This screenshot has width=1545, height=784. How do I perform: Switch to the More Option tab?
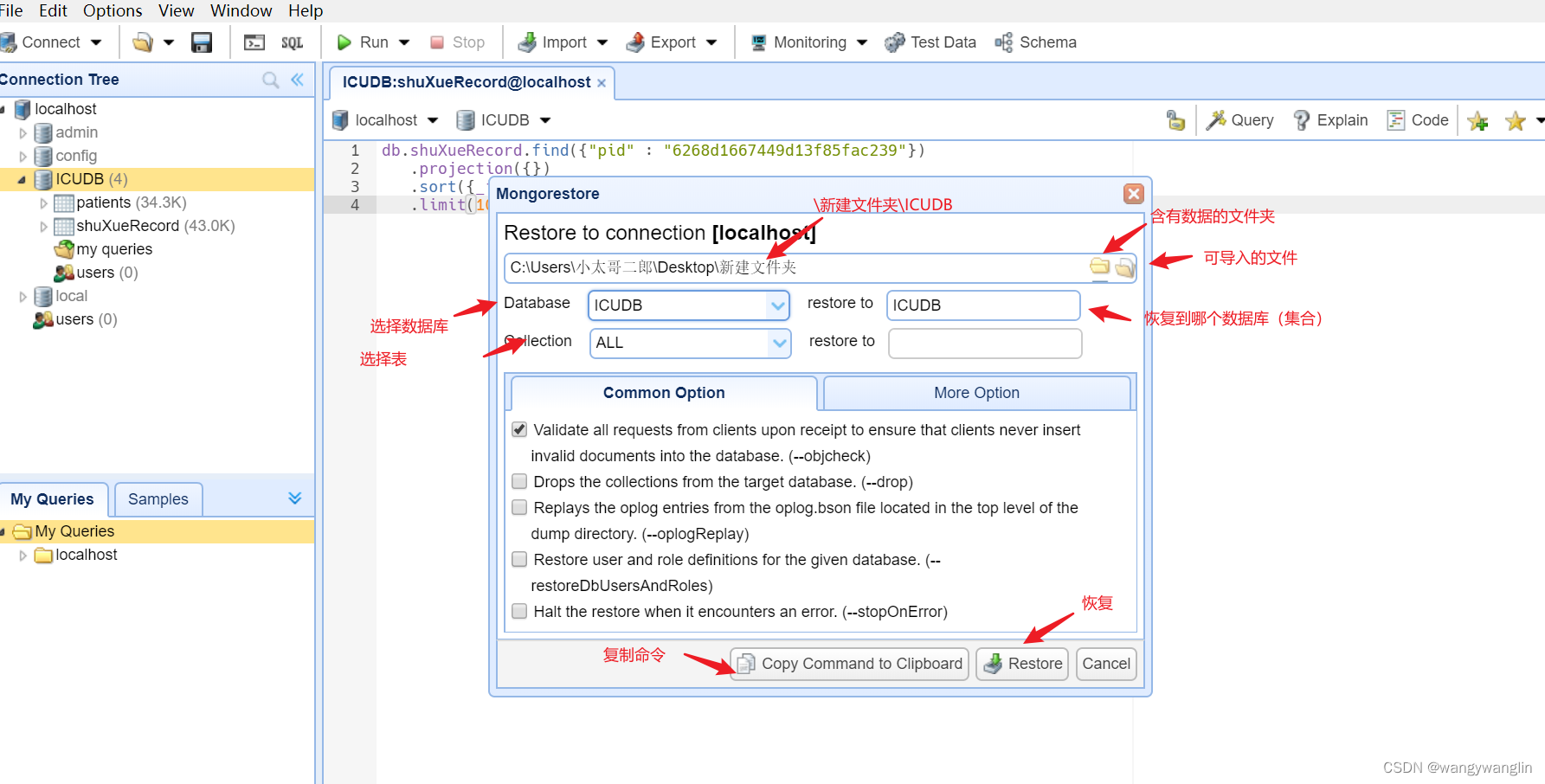click(x=977, y=393)
